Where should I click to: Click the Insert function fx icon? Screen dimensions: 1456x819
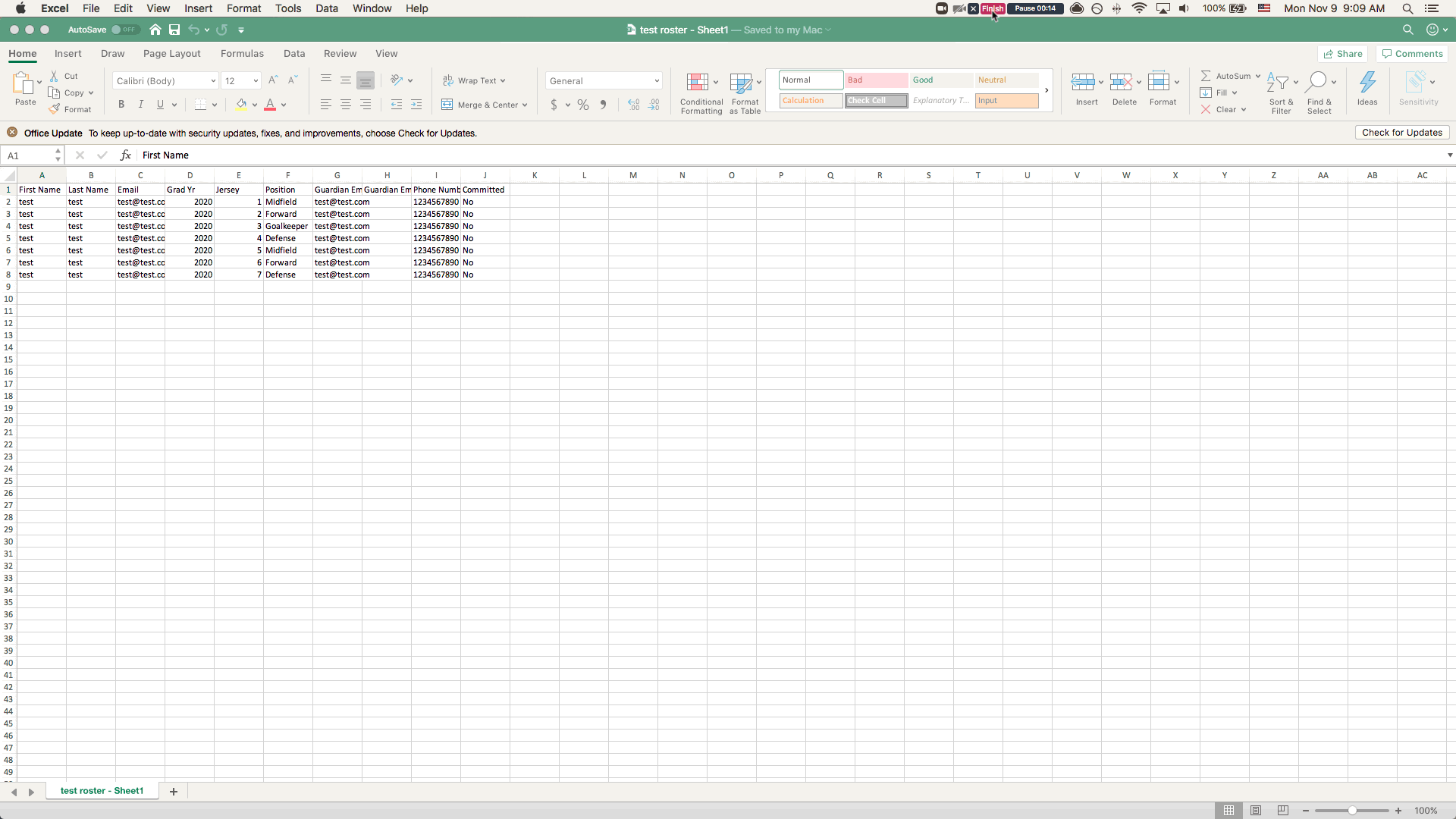126,155
